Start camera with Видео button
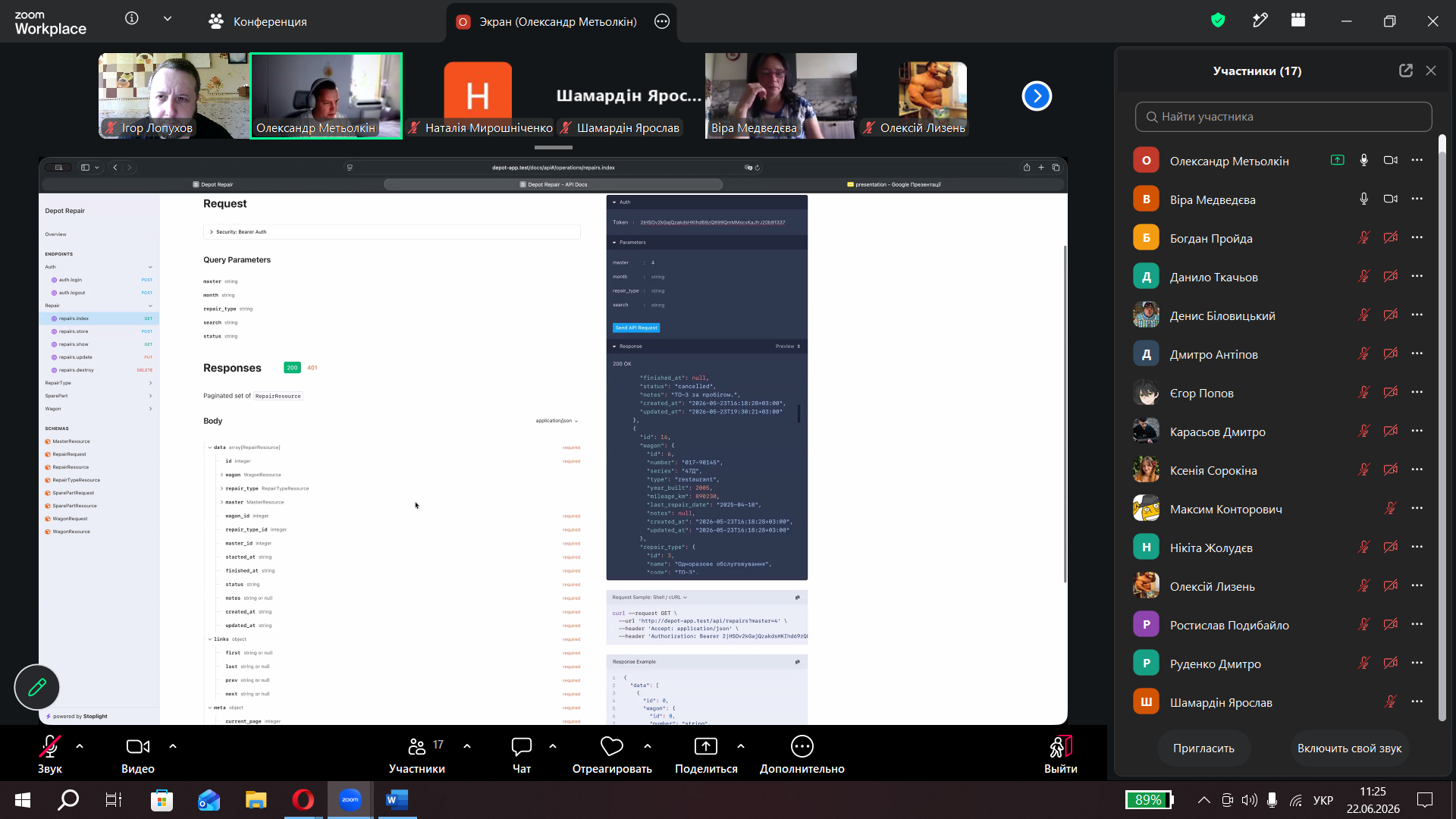1456x819 pixels. pyautogui.click(x=138, y=755)
